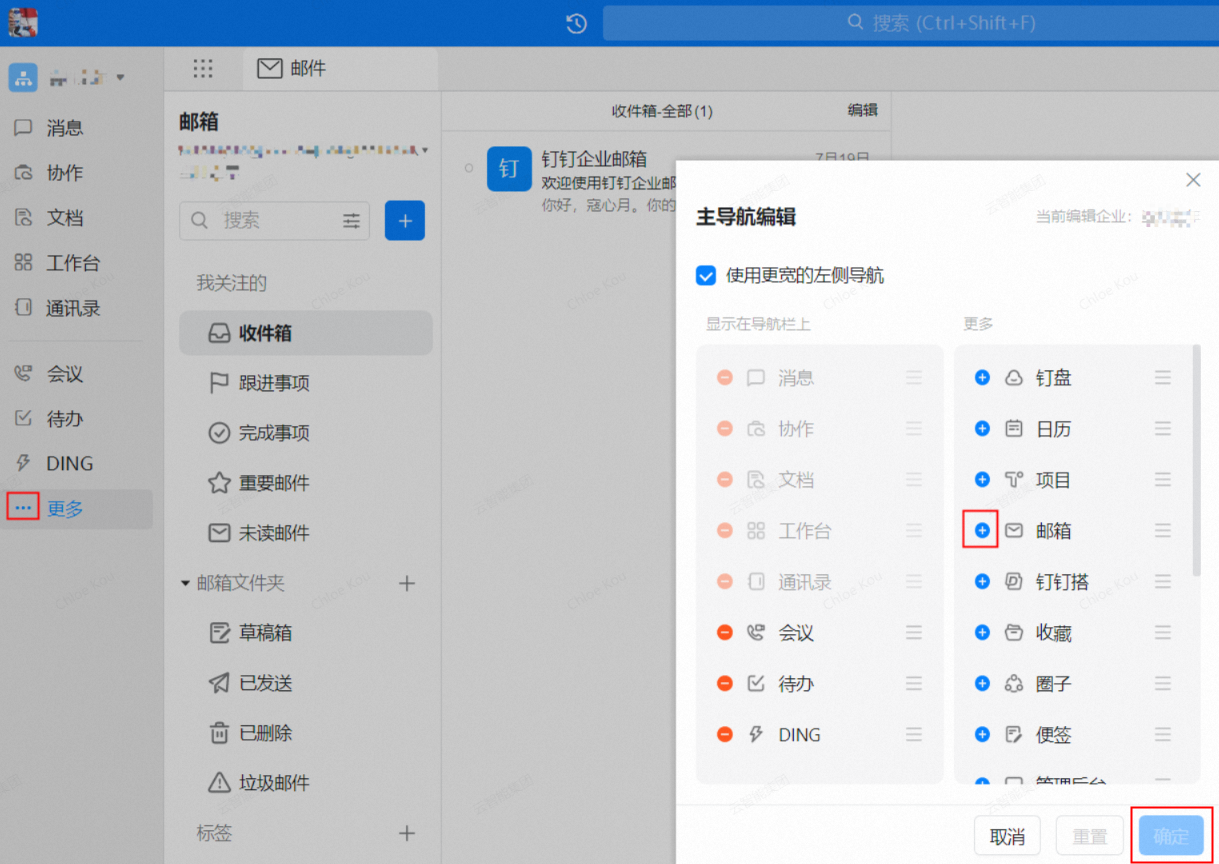This screenshot has height=864, width=1219.
Task: Select the 收件箱 folder
Action: coord(306,333)
